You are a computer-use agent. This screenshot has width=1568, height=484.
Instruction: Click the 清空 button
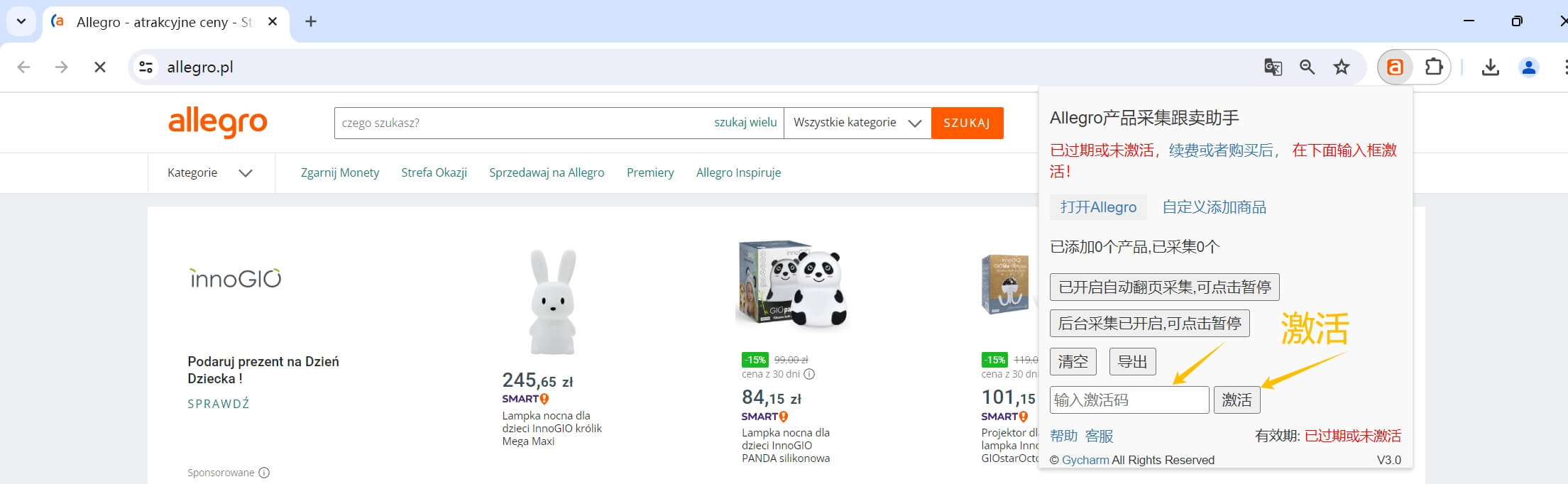pos(1073,362)
